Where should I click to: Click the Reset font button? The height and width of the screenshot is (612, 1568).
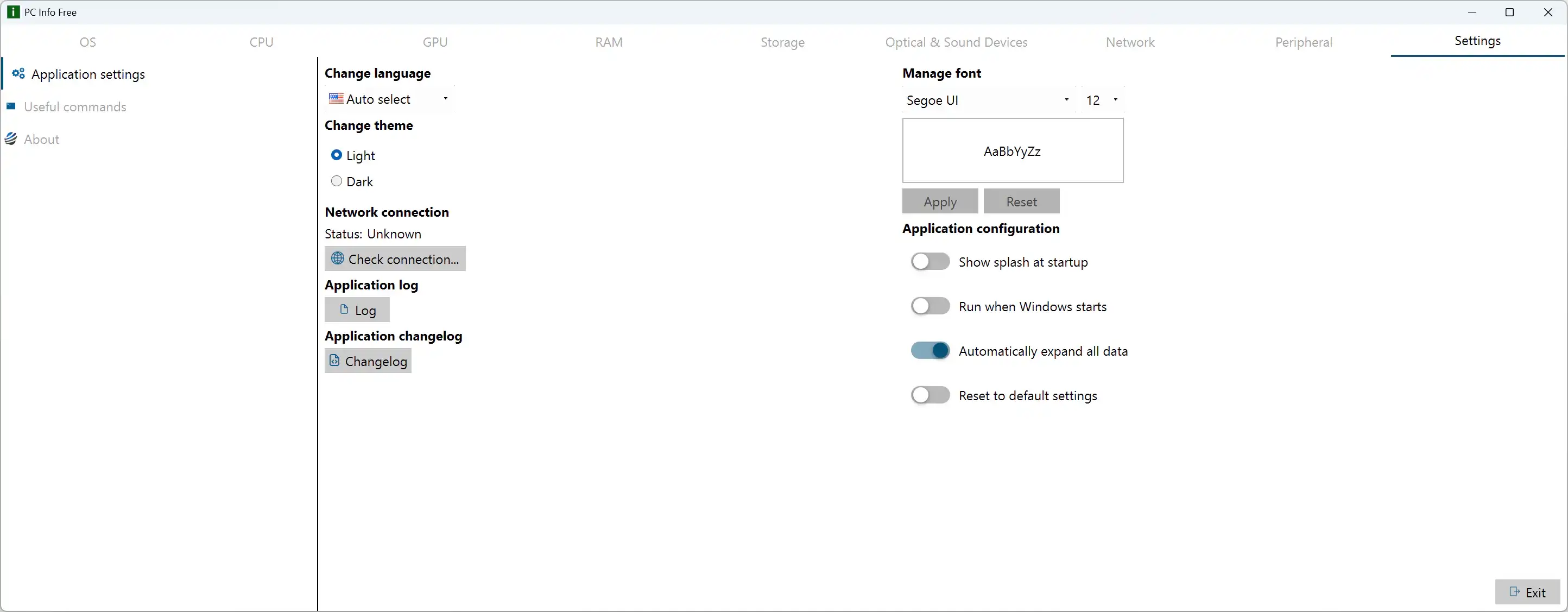(1021, 201)
